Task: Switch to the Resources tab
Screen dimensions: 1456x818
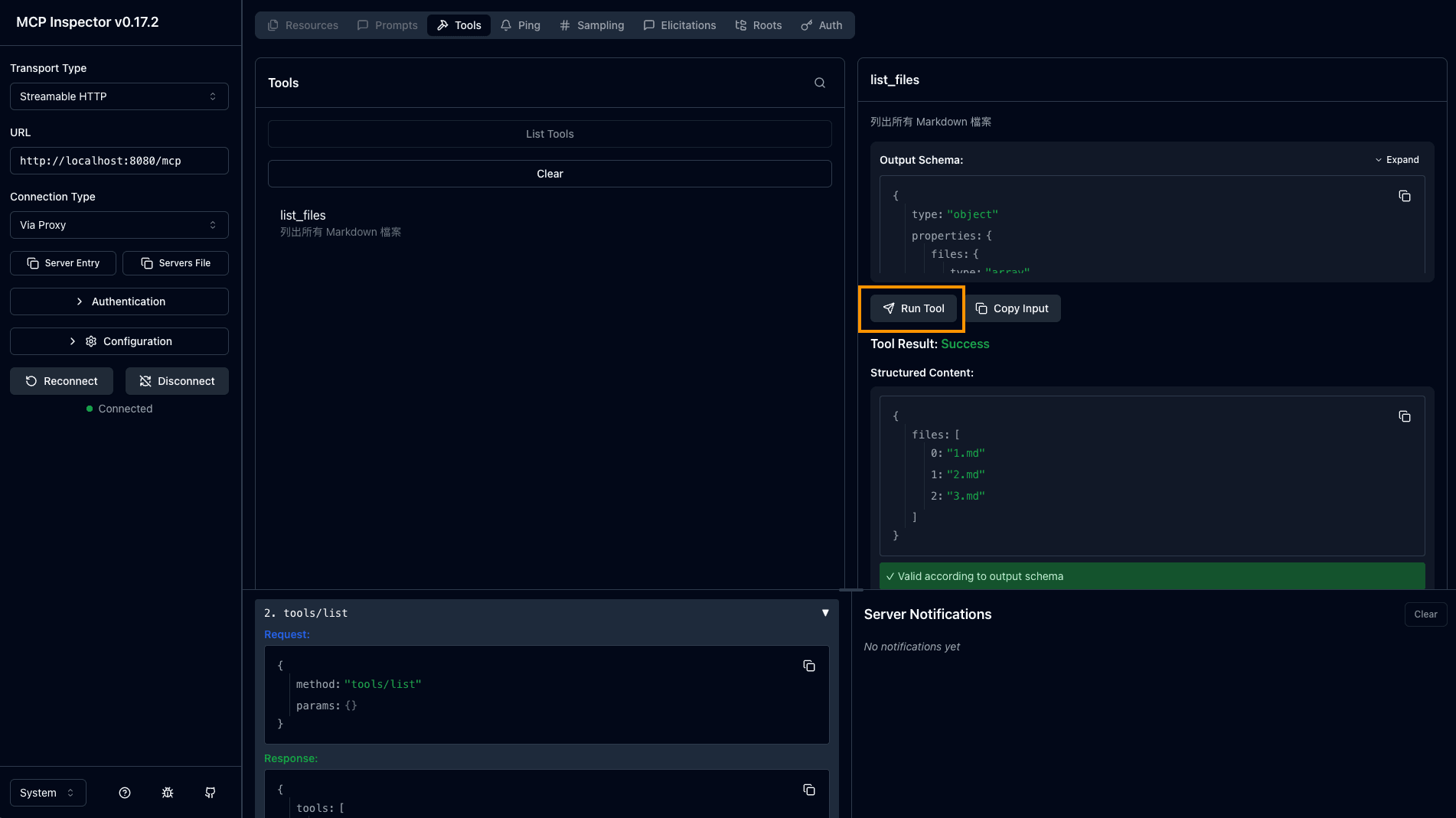Action: (x=303, y=25)
